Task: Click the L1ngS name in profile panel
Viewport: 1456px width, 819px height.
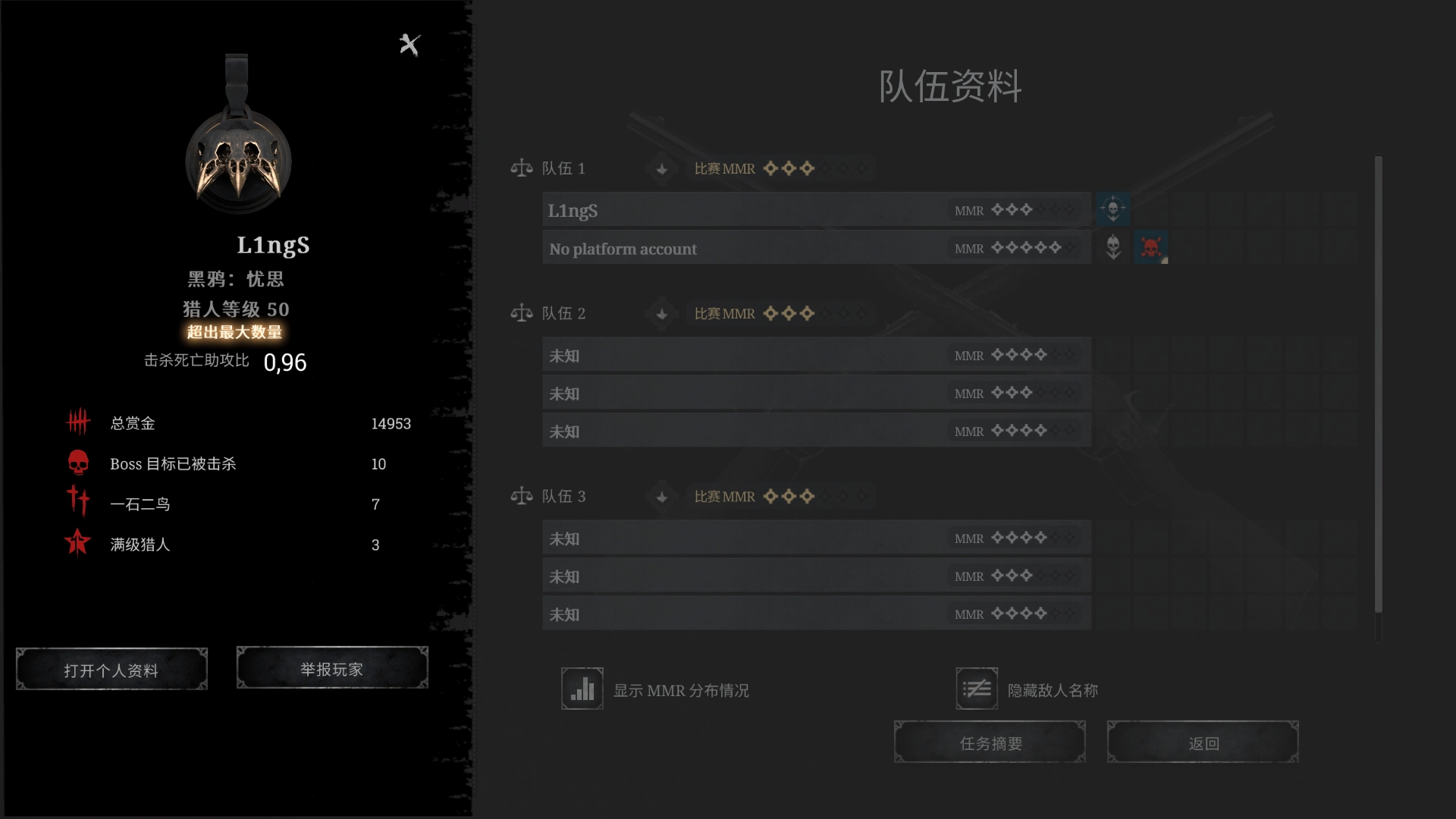Action: [273, 245]
